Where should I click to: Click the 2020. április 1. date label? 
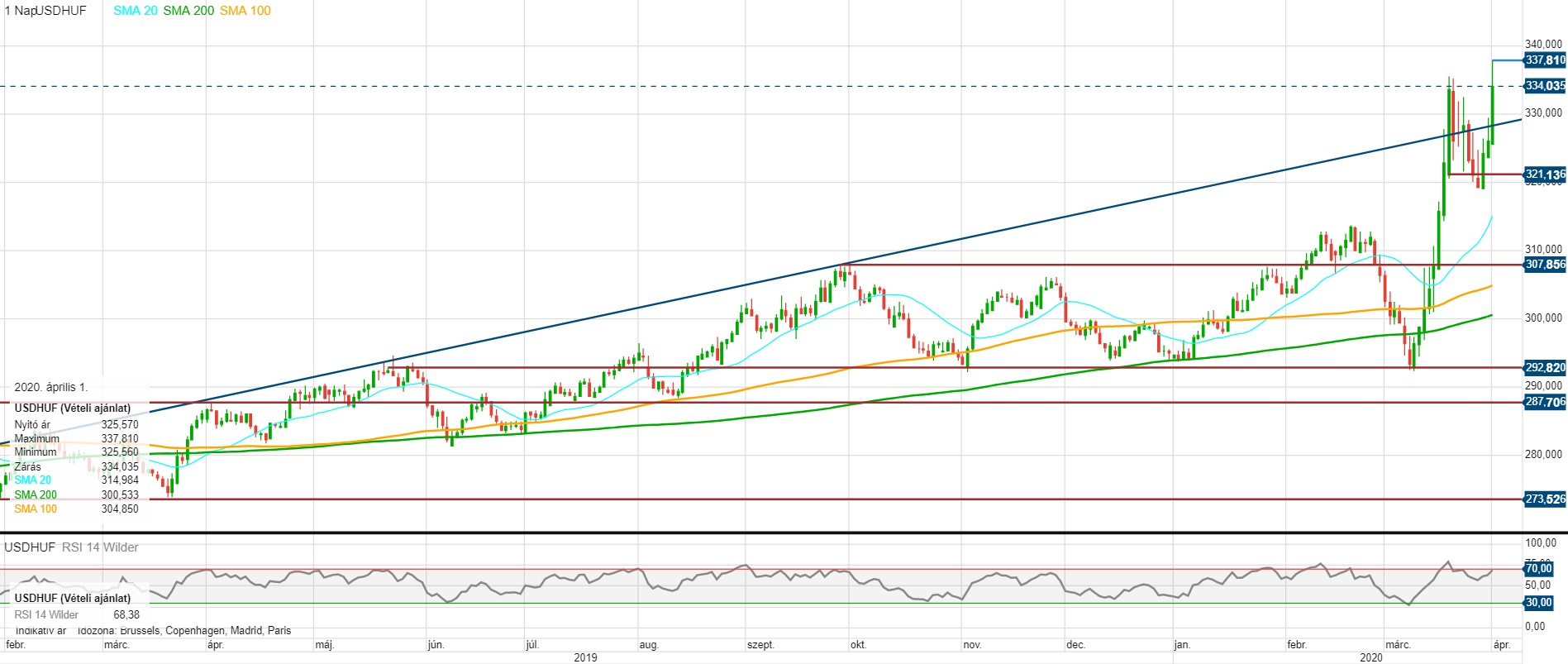[50, 387]
